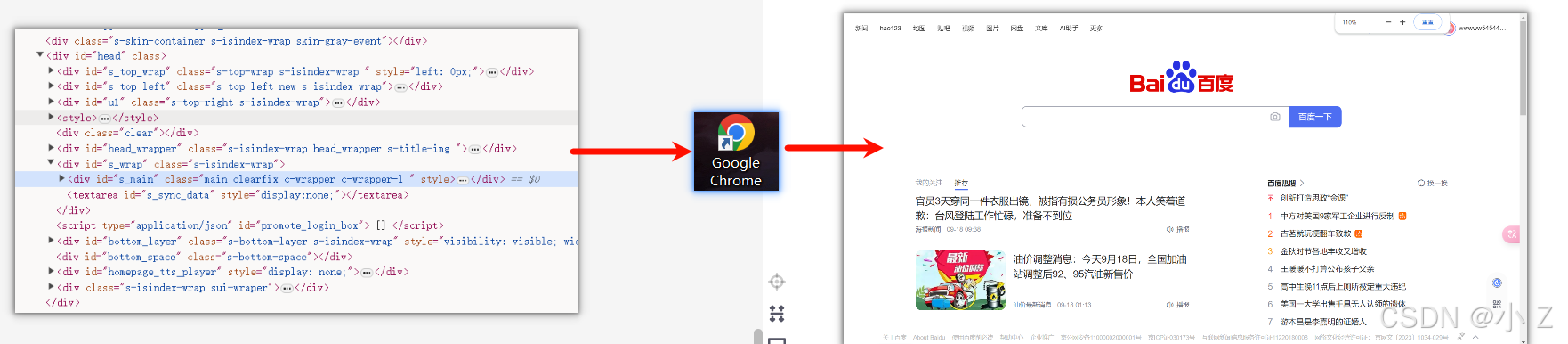Expand the div id="homepage_tts_player" node

[51, 272]
